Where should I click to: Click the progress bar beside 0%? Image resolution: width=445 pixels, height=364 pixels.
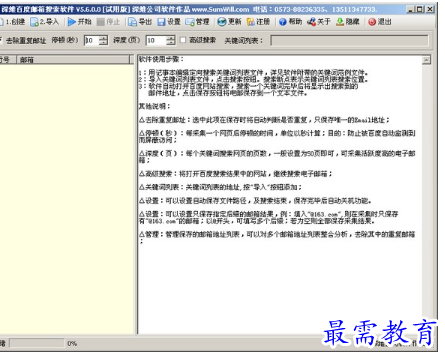tap(36, 343)
